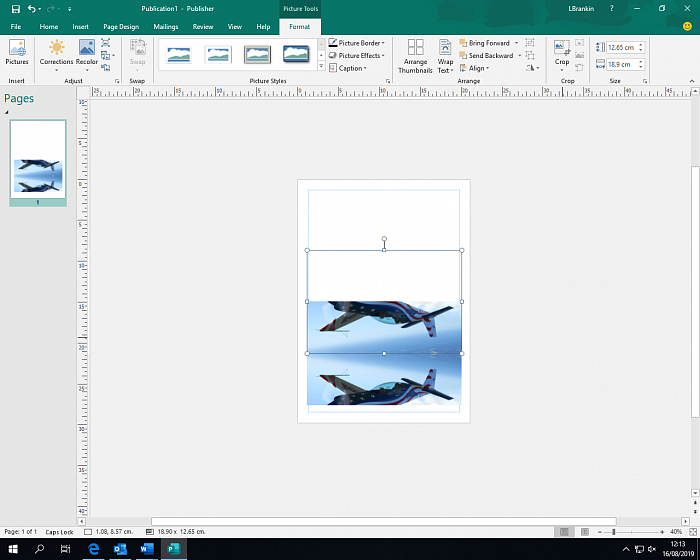Expand the Align dropdown menu
Viewport: 700px width, 560px height.
pos(477,69)
